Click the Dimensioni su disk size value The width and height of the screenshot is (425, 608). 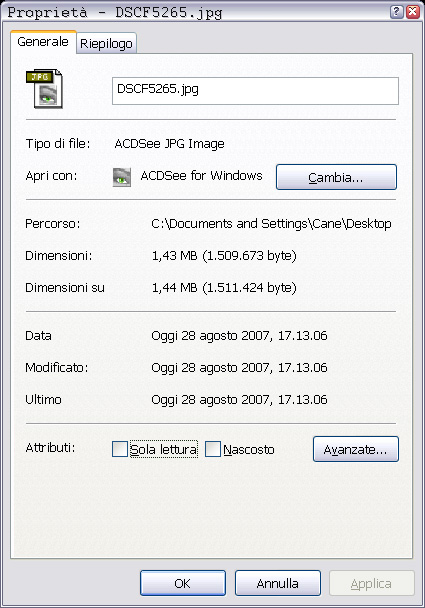(224, 287)
